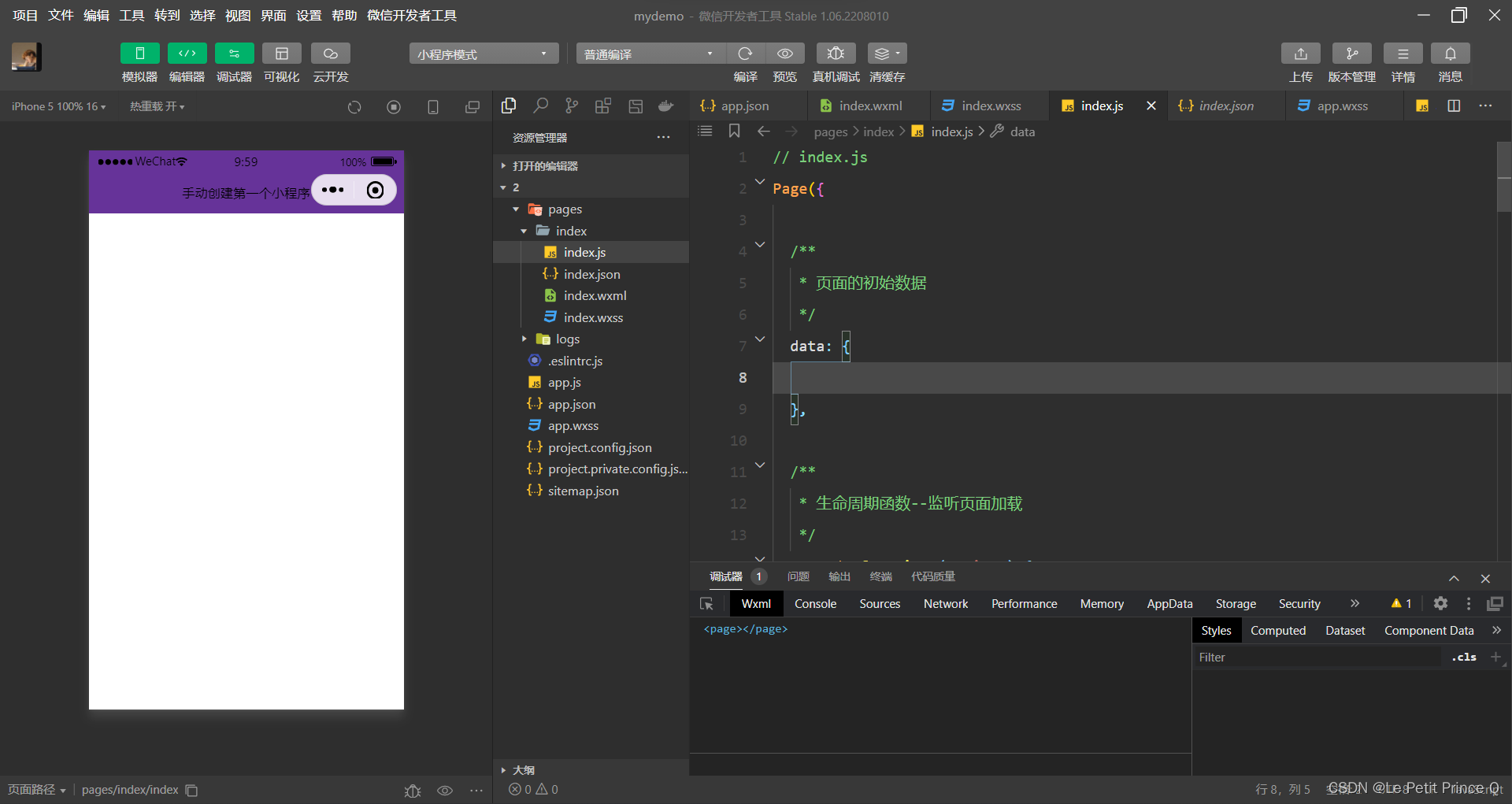Open version management (版本管理)
The height and width of the screenshot is (804, 1512).
click(x=1351, y=54)
